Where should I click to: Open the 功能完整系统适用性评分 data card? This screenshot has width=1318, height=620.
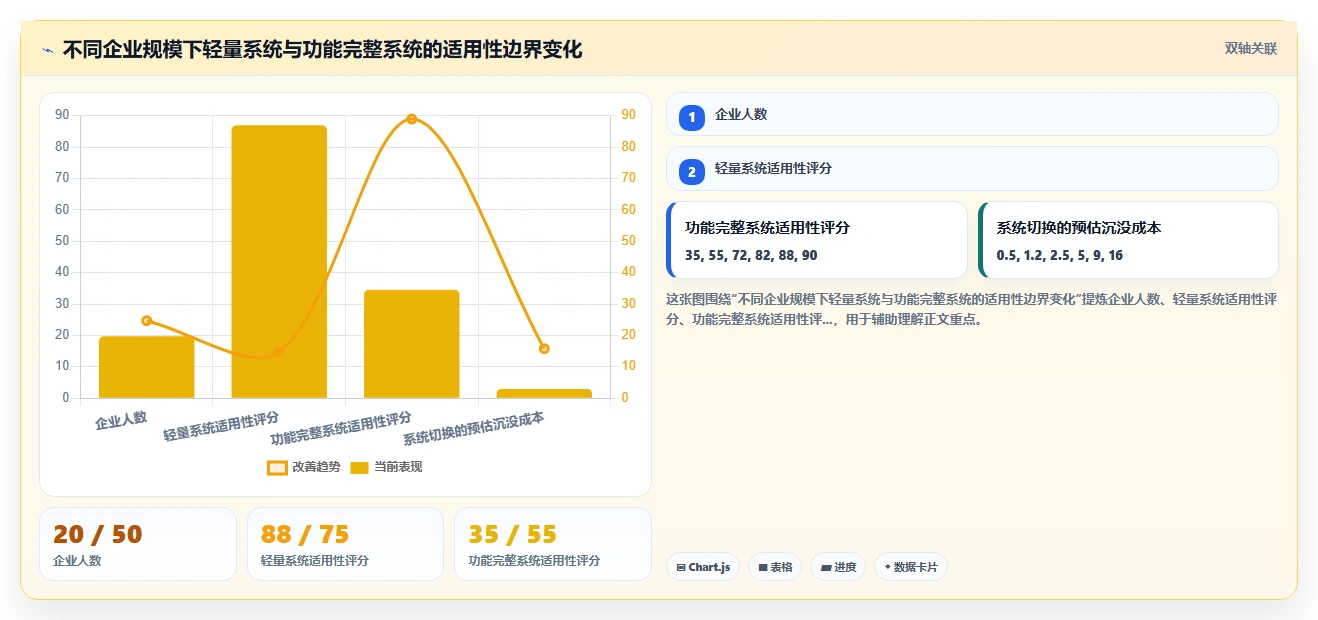[x=817, y=240]
